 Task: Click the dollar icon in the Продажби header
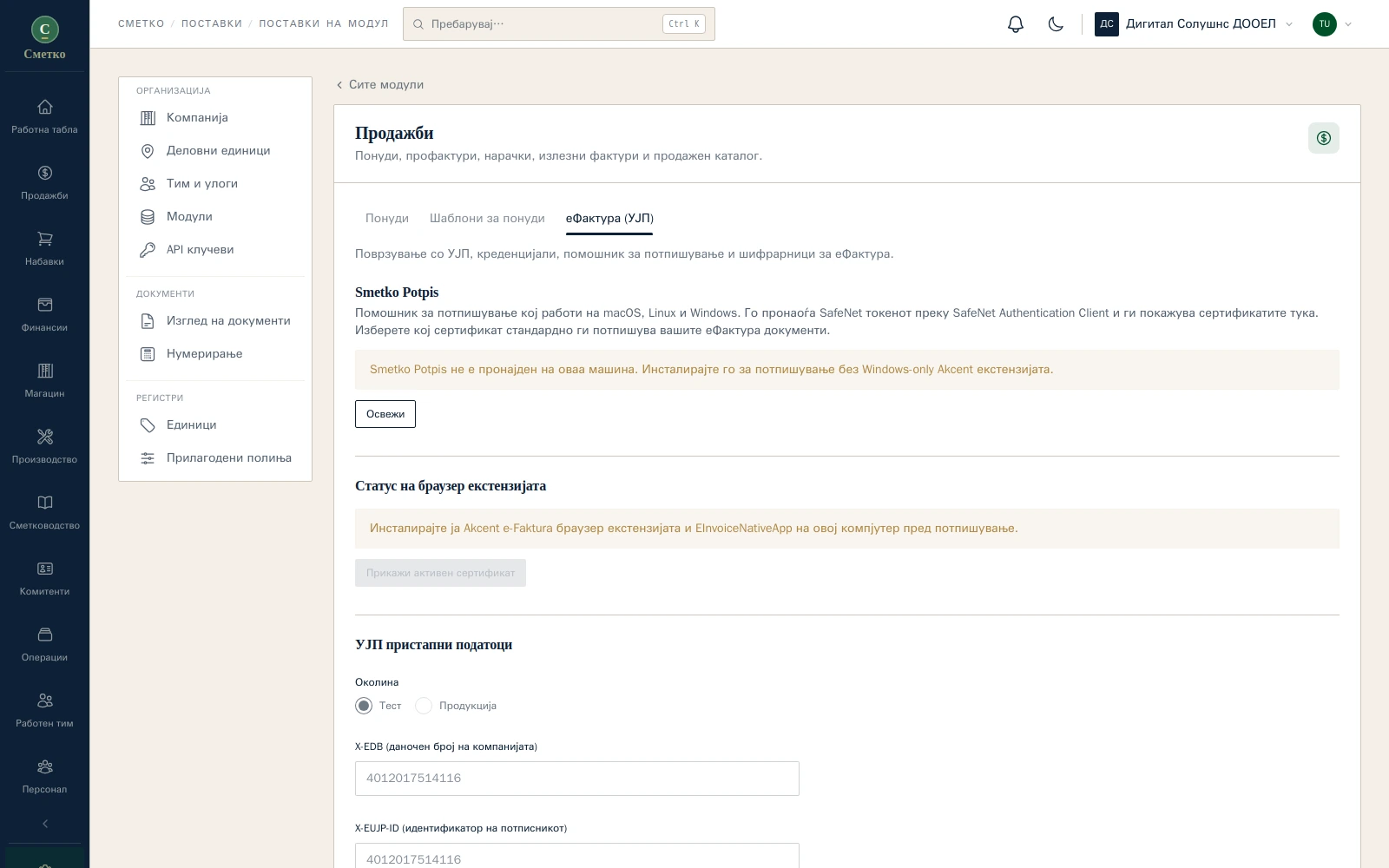1324,138
